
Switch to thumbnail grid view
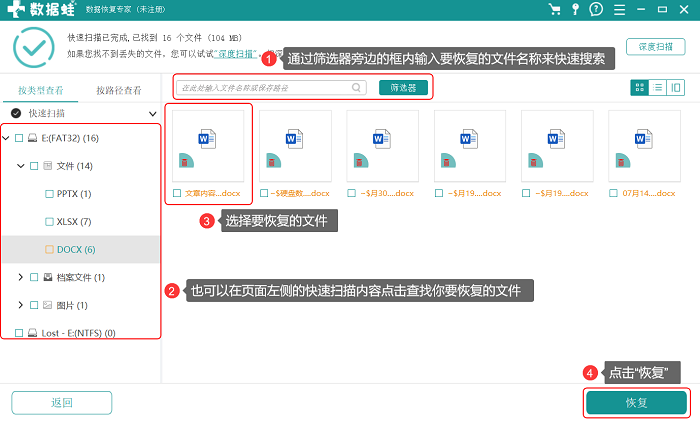pos(639,88)
